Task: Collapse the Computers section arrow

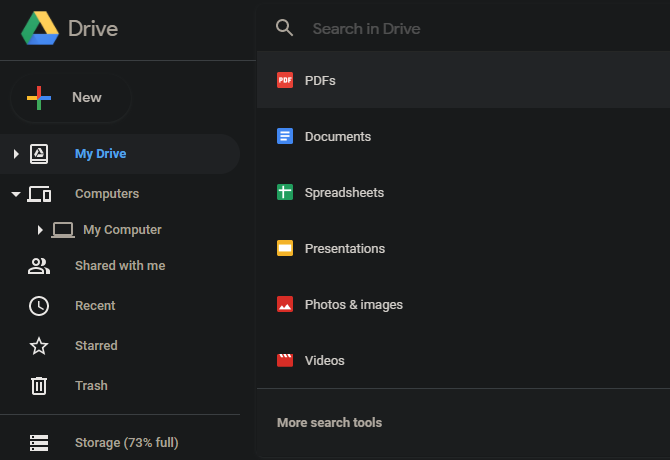Action: click(x=16, y=194)
